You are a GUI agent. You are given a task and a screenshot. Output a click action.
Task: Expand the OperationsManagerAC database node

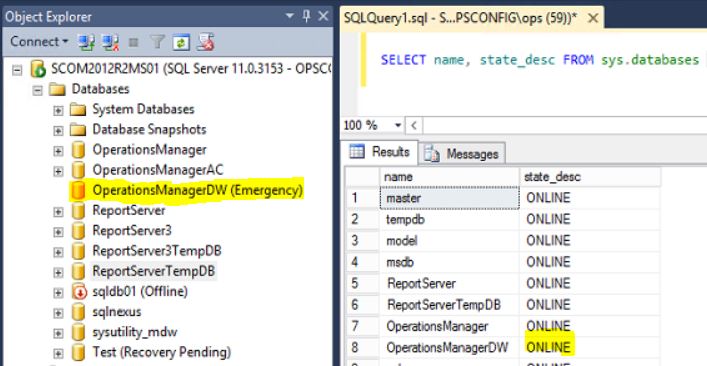tap(58, 171)
